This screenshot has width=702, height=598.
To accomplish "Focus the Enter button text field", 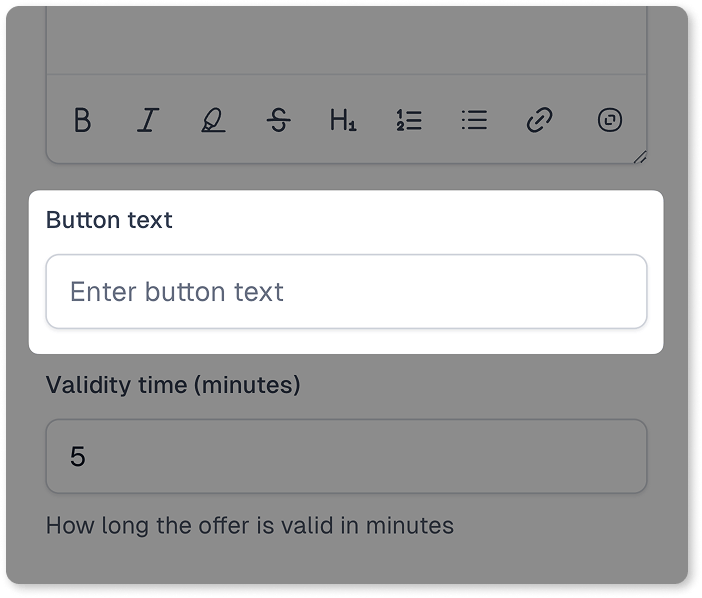I will (347, 291).
